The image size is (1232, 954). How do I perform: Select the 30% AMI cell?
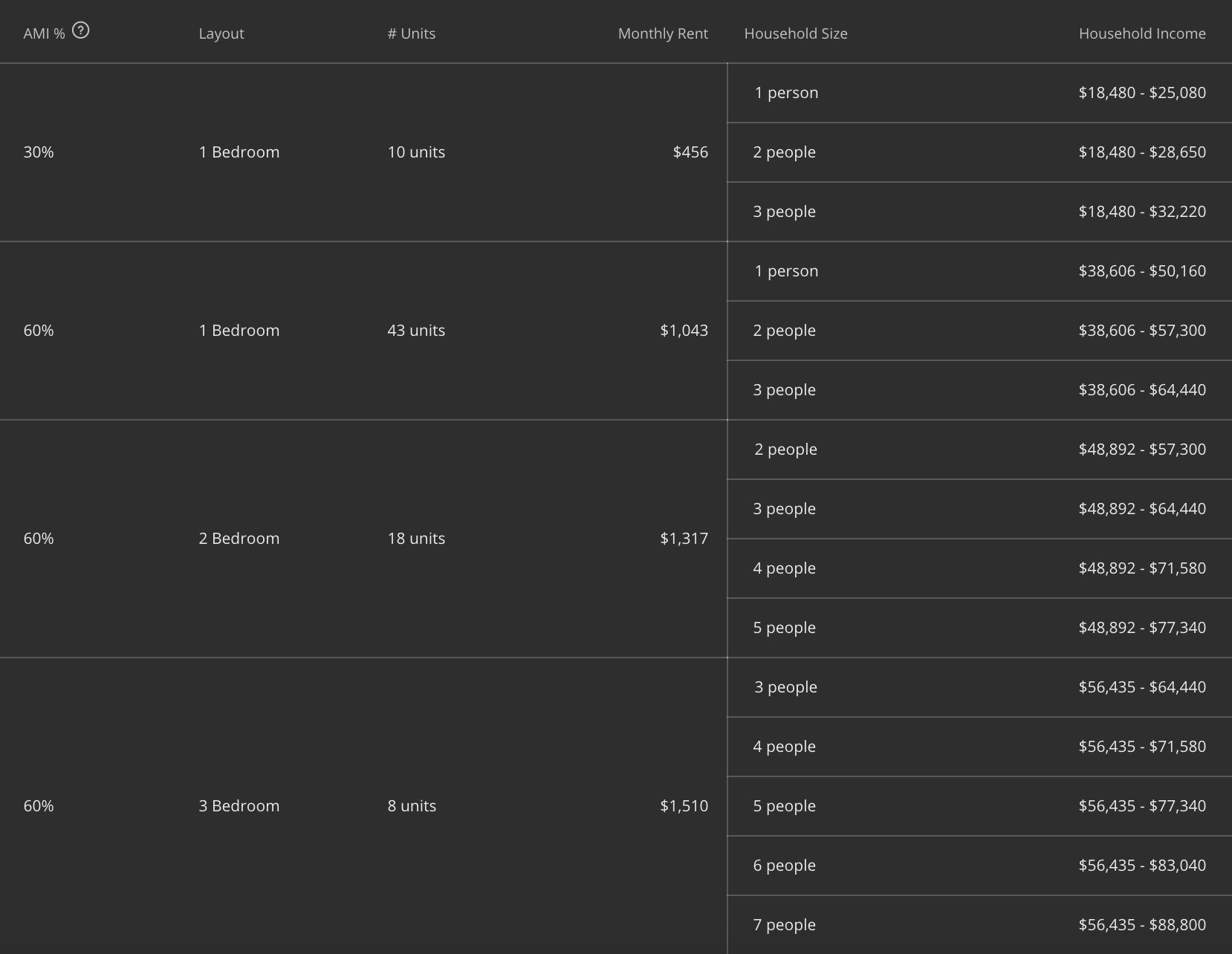point(39,152)
